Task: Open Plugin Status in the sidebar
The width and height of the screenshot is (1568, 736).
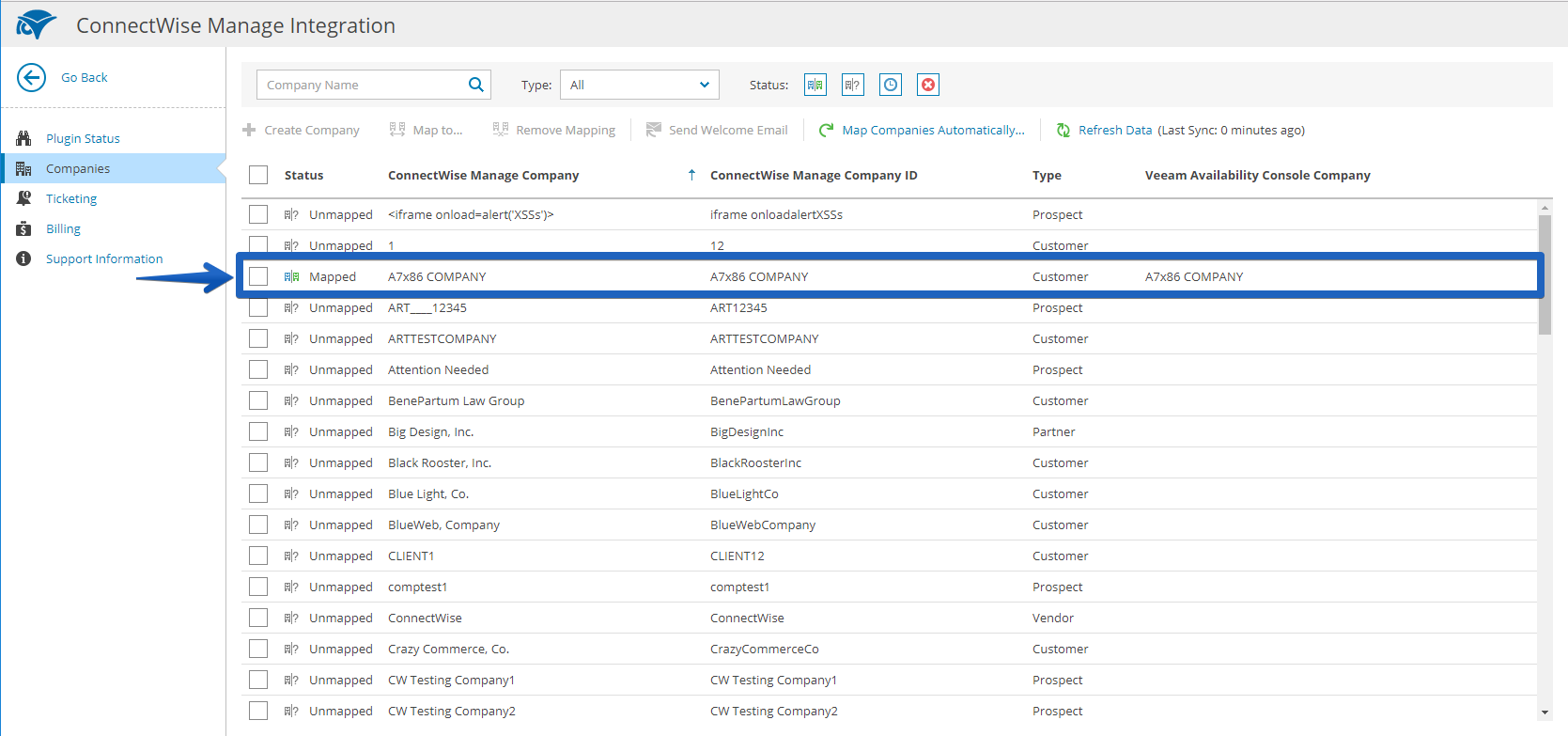Action: (83, 138)
